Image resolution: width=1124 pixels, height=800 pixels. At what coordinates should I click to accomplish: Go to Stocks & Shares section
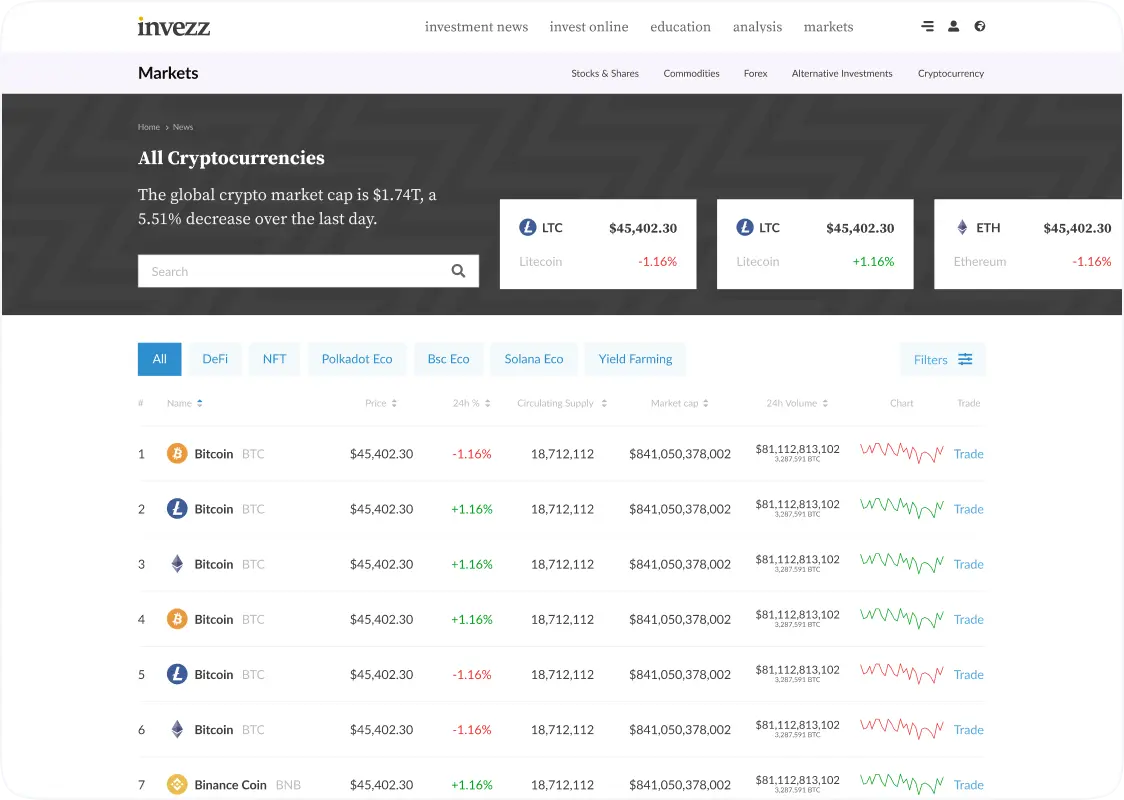pos(605,73)
